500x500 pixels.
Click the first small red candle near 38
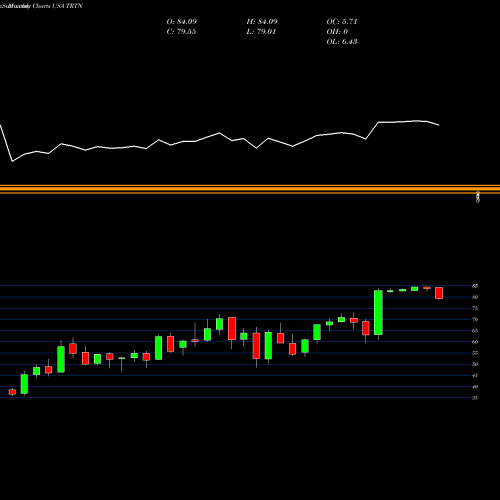[12, 392]
